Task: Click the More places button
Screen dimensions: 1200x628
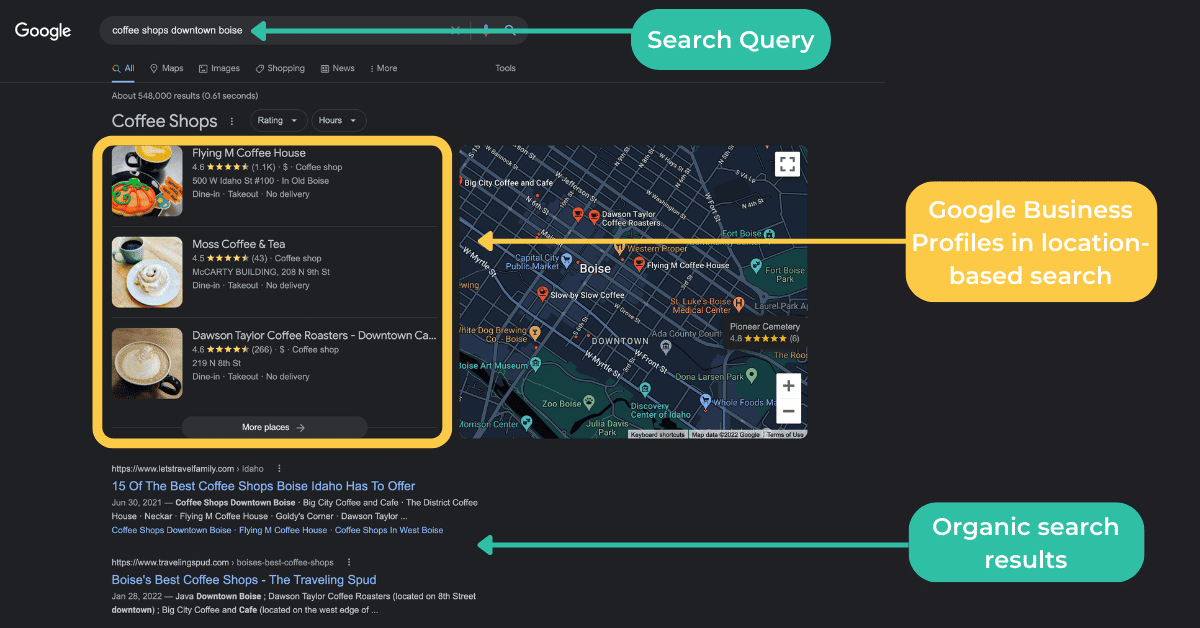Action: (x=274, y=427)
